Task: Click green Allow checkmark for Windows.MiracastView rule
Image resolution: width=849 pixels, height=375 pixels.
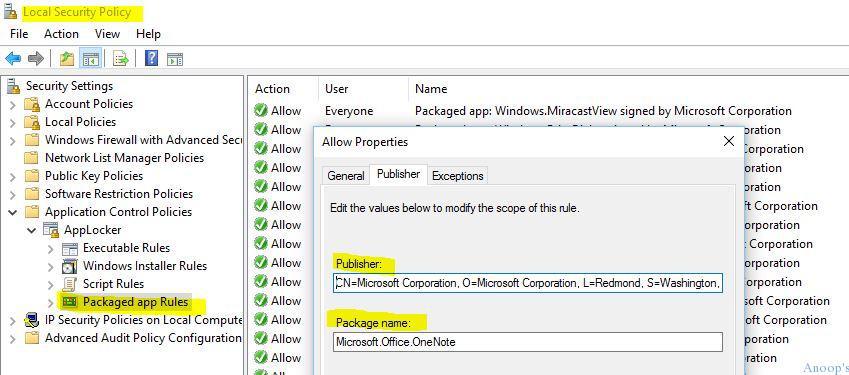Action: (x=261, y=111)
